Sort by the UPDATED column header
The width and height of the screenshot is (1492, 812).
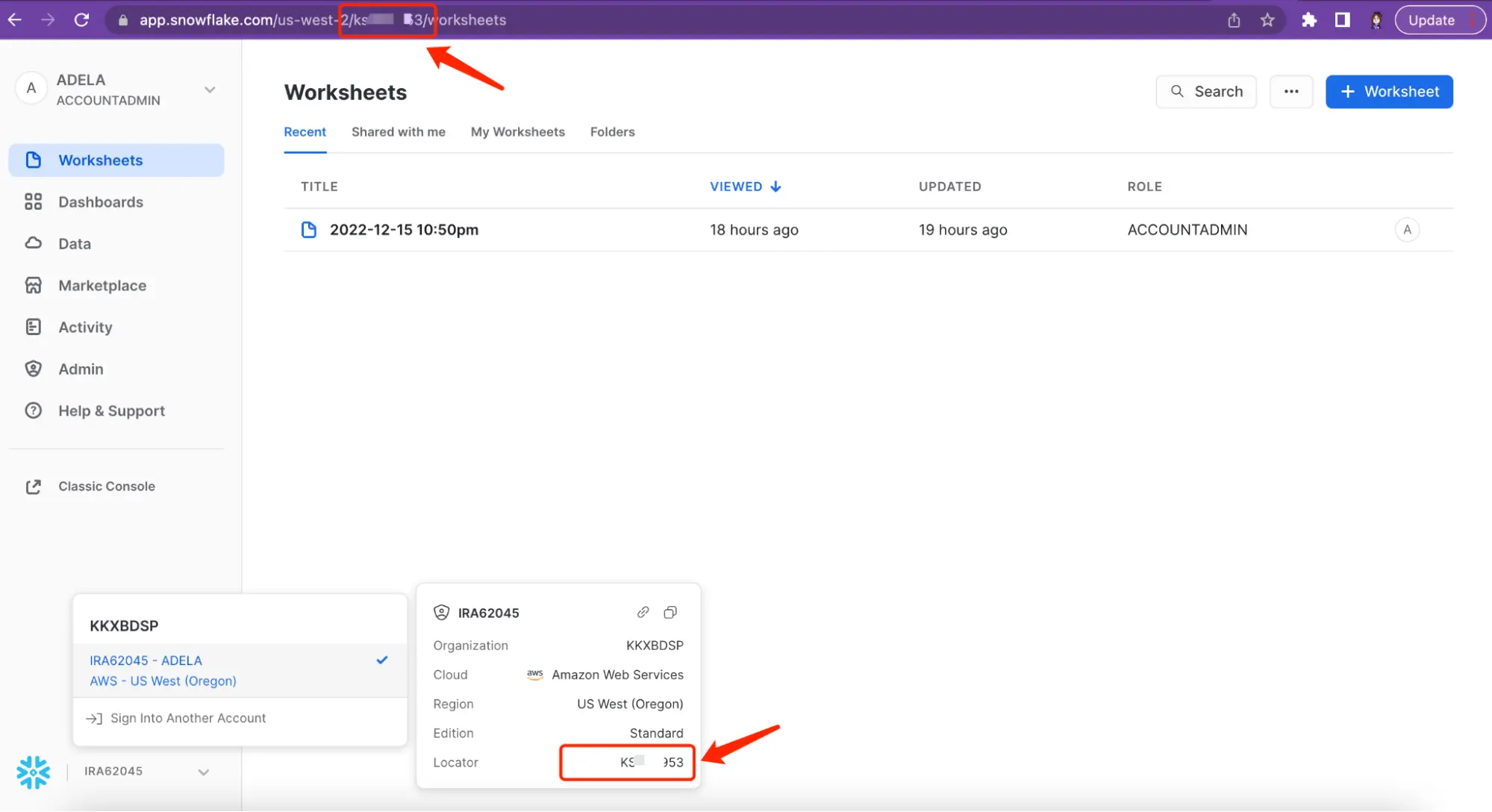pyautogui.click(x=950, y=187)
